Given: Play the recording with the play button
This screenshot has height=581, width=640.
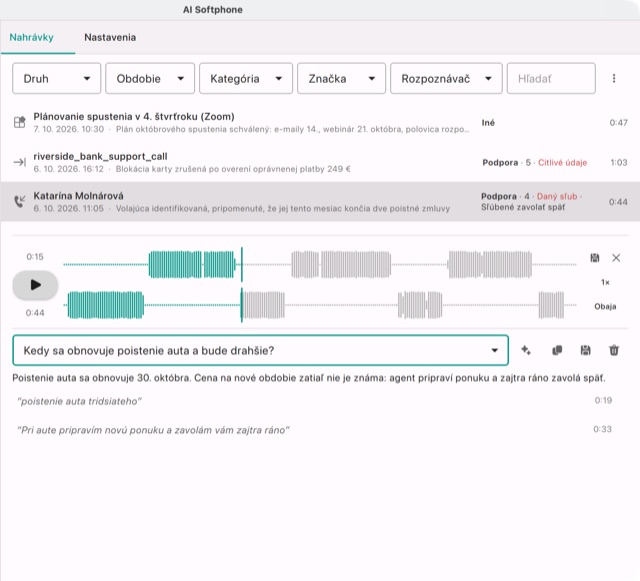Looking at the screenshot, I should point(35,285).
